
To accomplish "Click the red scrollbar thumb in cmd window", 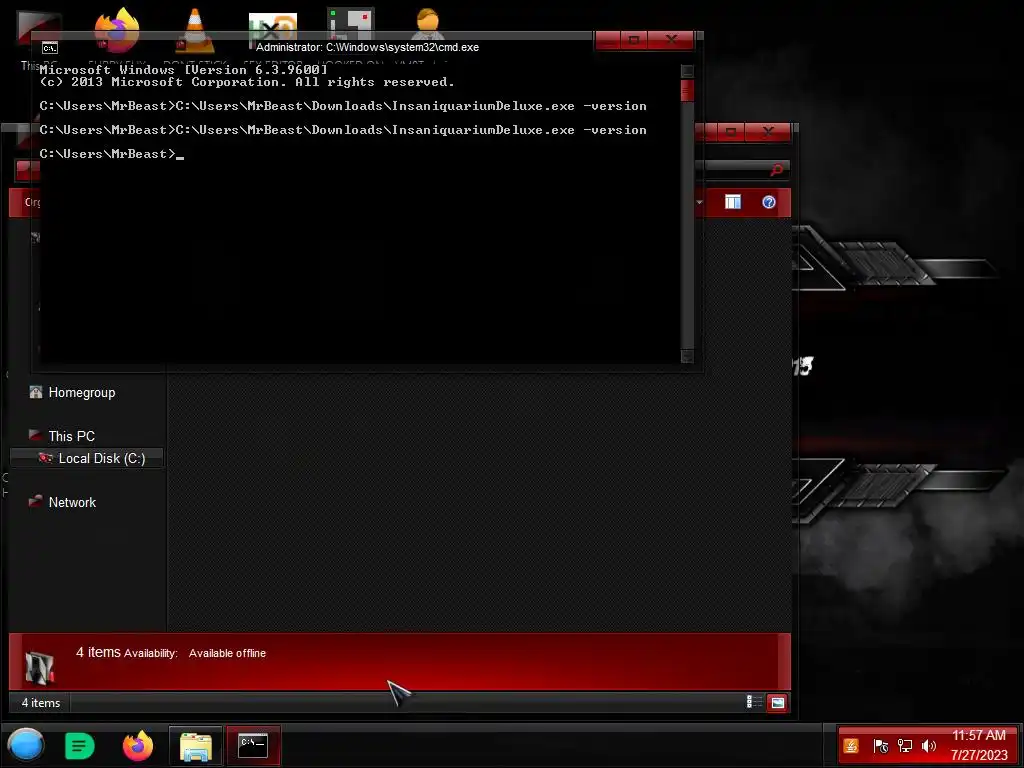I will pyautogui.click(x=687, y=90).
